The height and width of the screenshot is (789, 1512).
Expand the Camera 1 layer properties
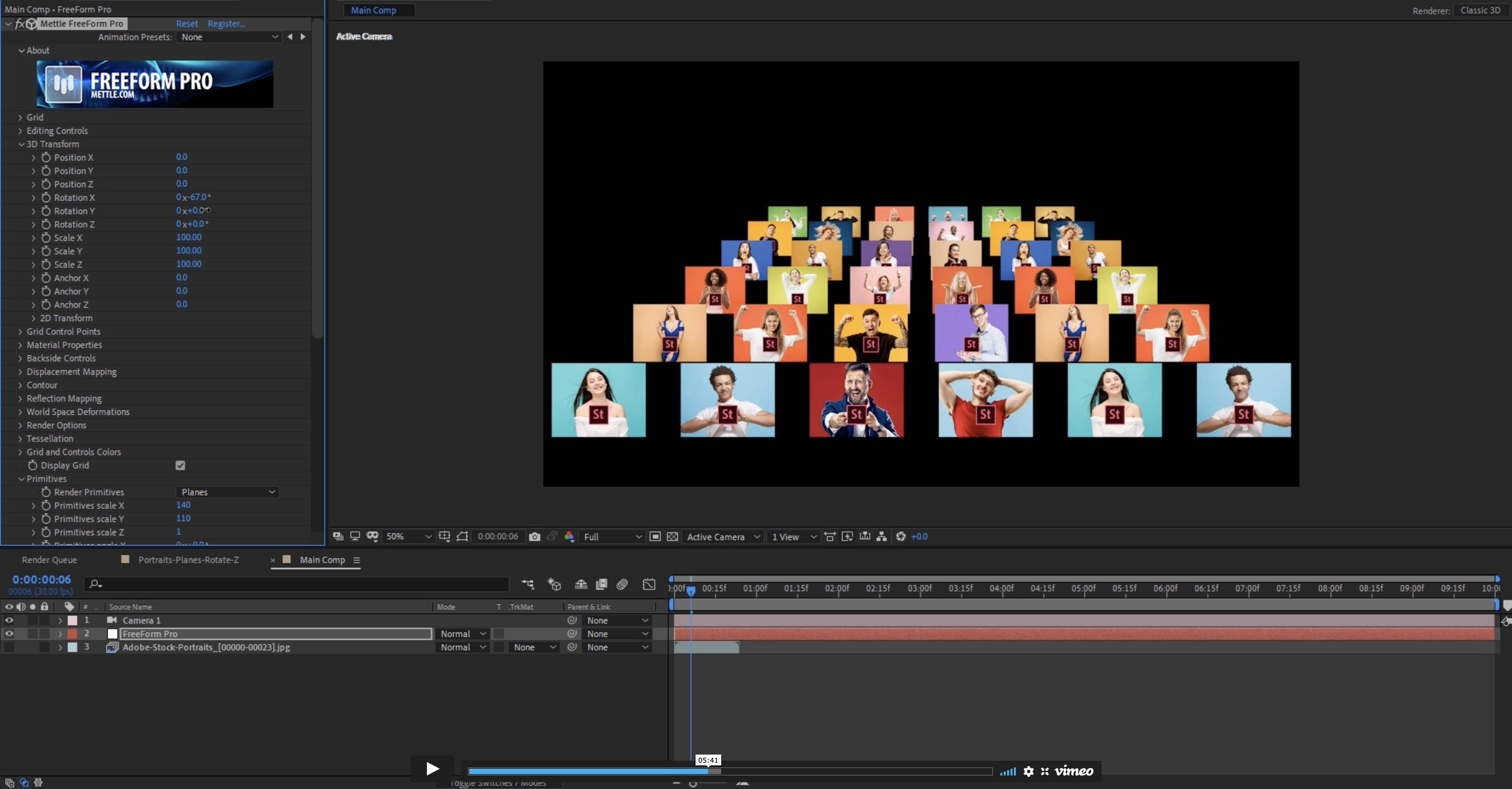tap(60, 621)
